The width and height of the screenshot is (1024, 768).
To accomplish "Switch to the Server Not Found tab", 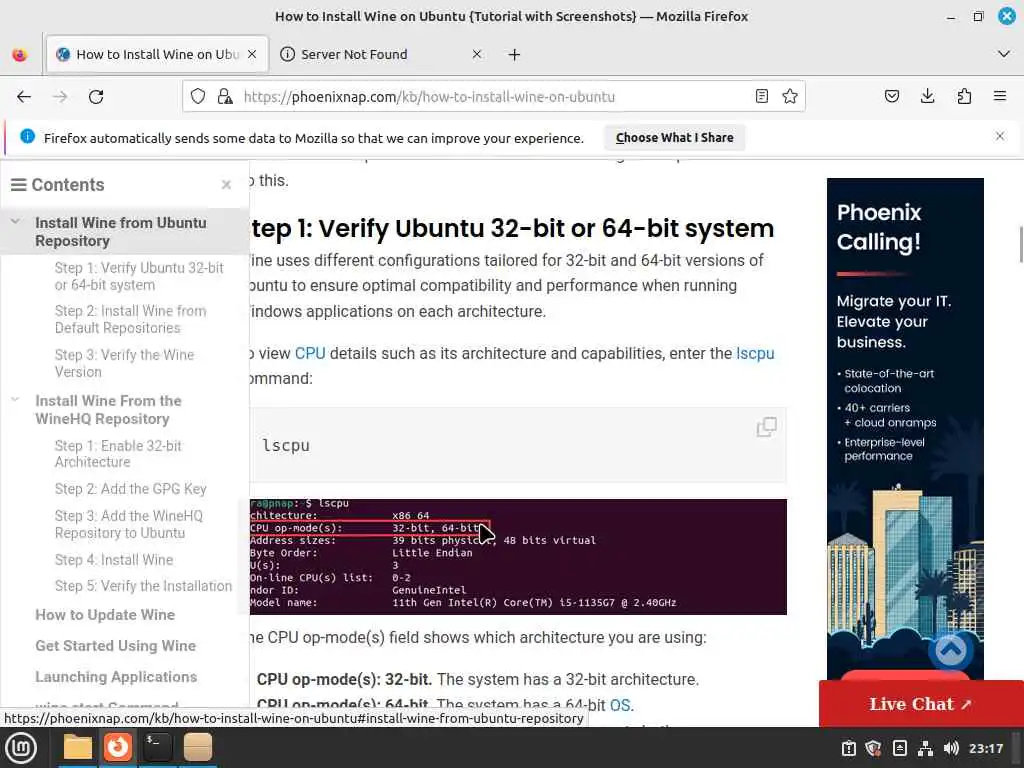I will 384,55.
